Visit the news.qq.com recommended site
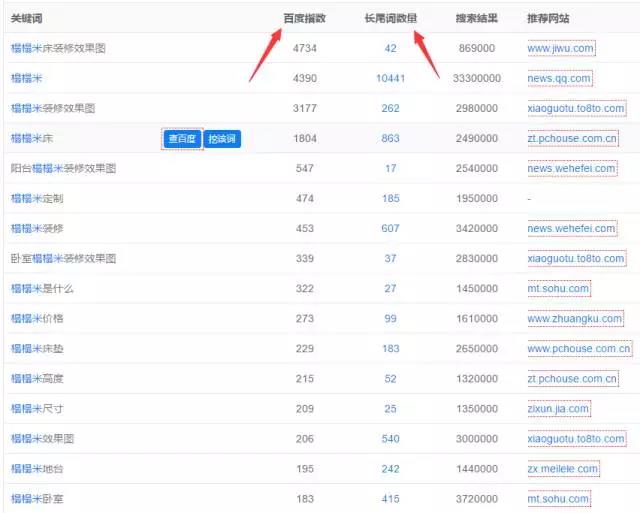 (560, 78)
